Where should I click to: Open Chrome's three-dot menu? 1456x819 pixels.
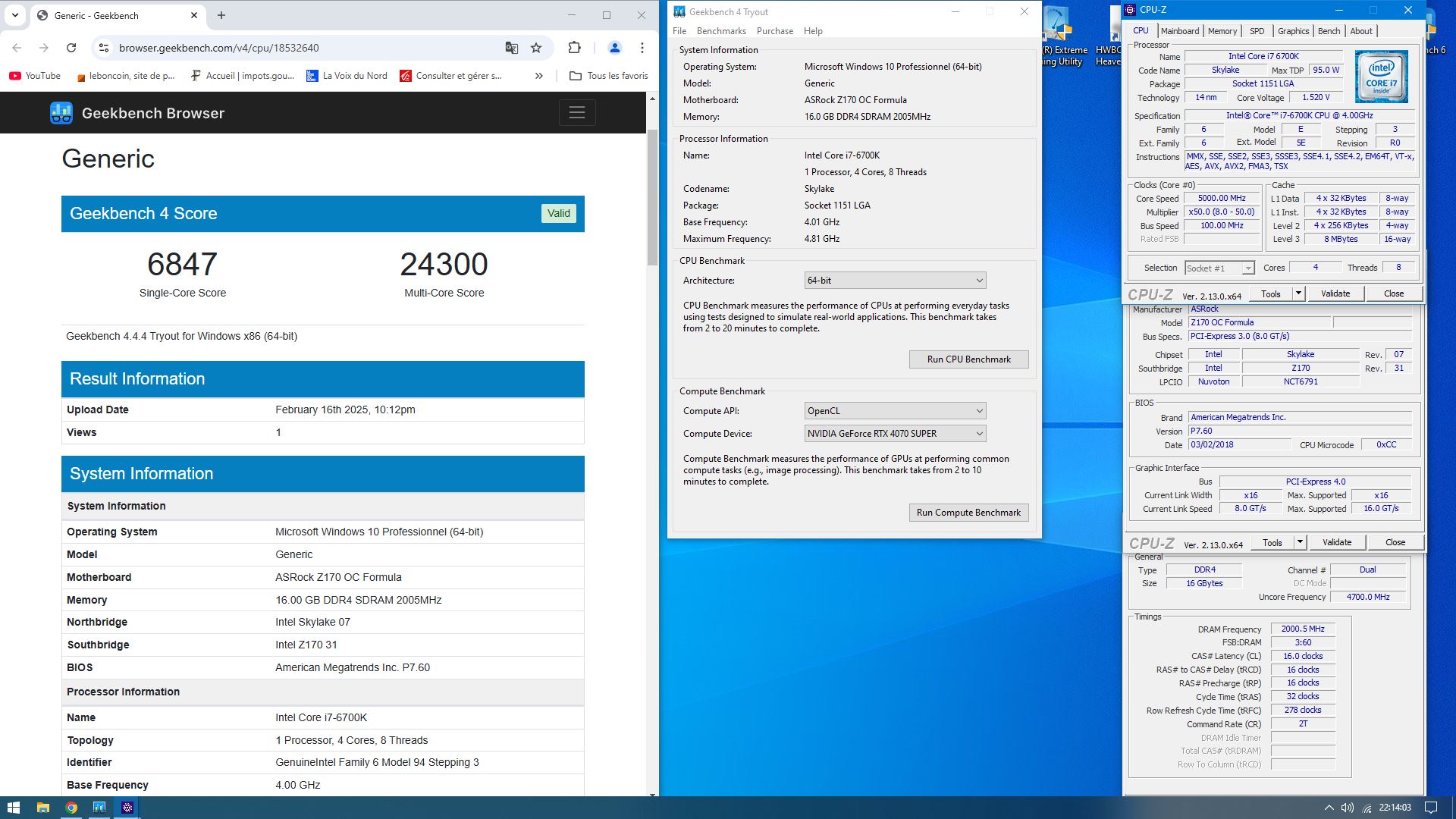[x=642, y=48]
